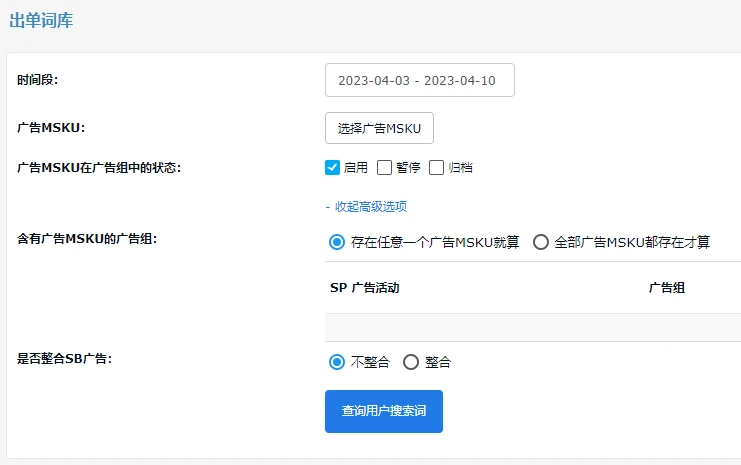Click the 广告MSKU field label

click(51, 128)
